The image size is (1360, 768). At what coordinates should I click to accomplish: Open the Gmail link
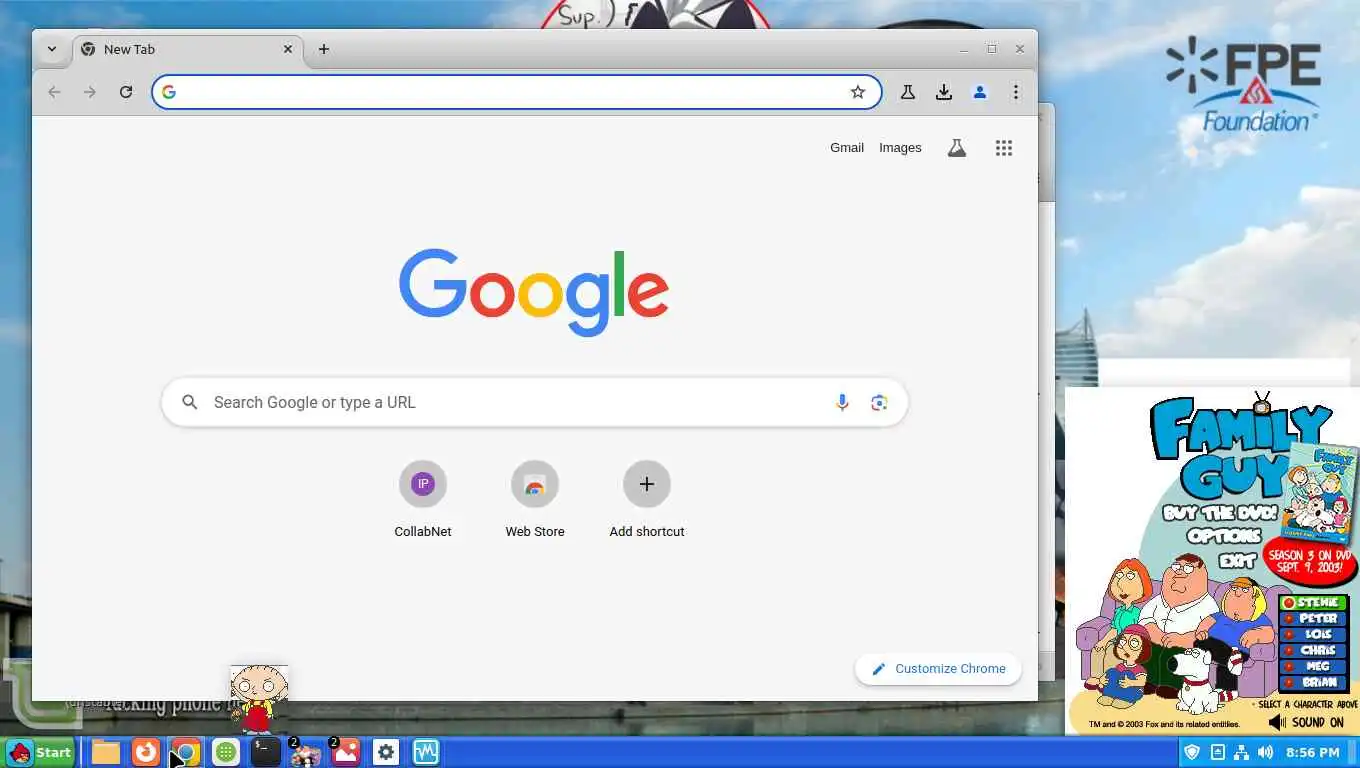click(x=847, y=148)
